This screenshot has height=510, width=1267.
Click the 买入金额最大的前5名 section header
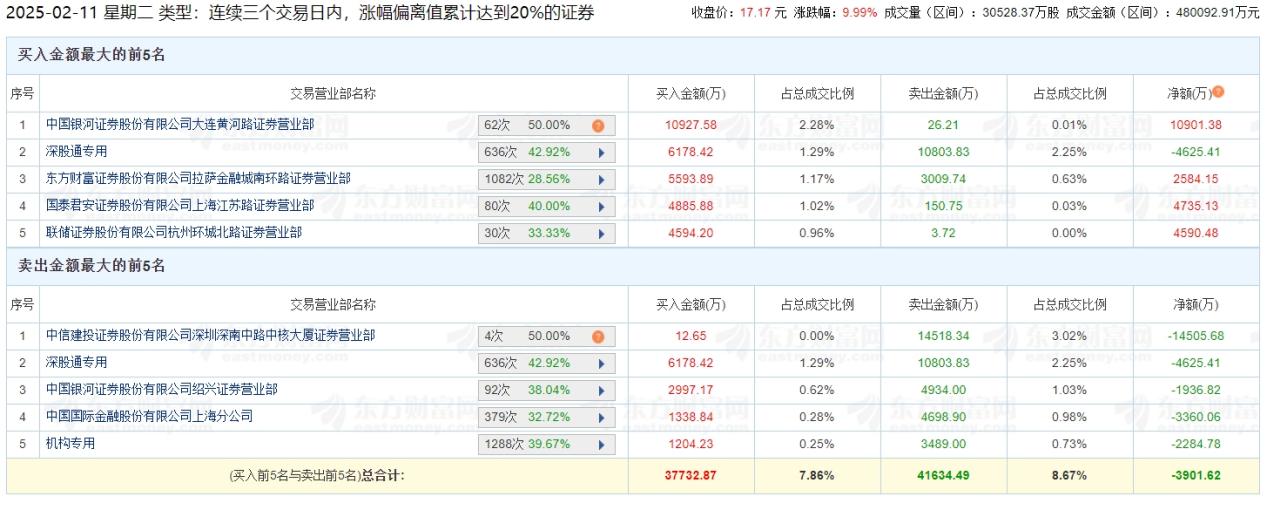pos(92,55)
